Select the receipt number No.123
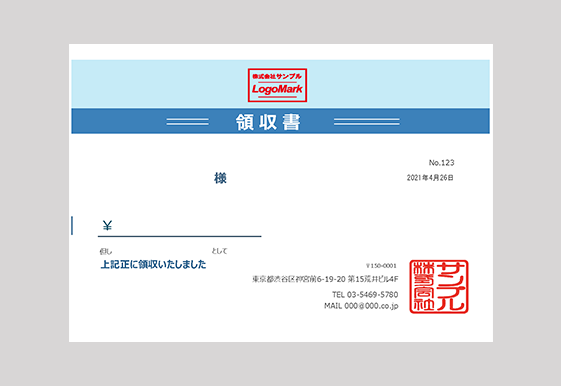561x386 pixels. coord(442,163)
